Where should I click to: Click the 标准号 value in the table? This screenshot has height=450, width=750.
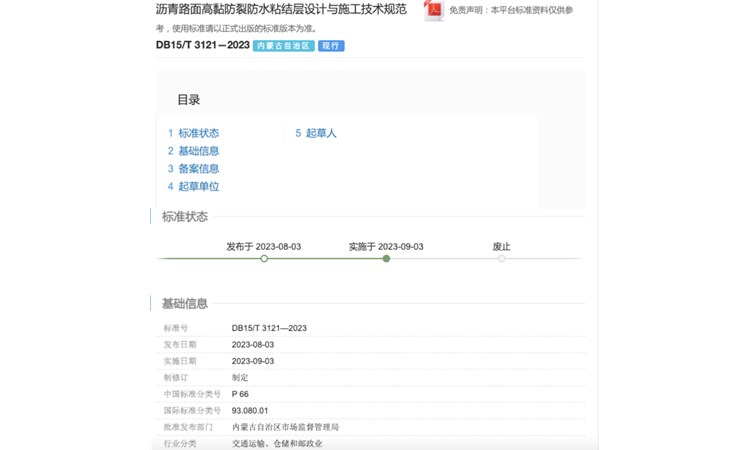tap(269, 328)
